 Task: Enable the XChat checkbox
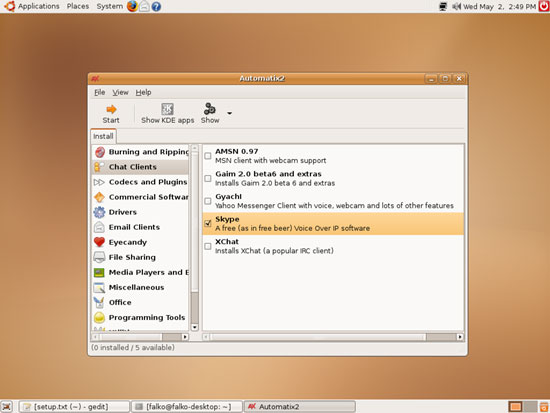tap(208, 246)
